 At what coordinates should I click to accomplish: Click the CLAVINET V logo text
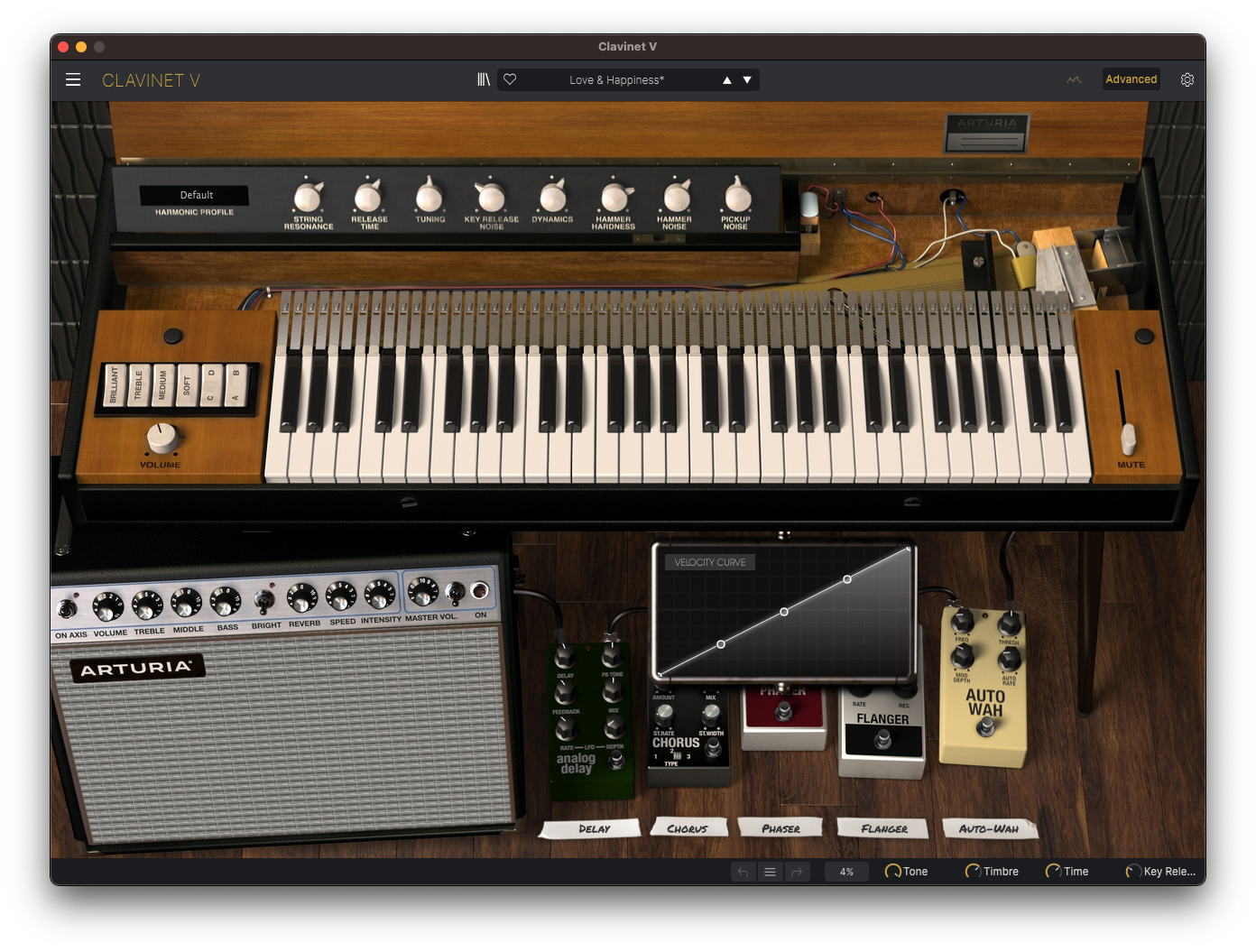151,80
